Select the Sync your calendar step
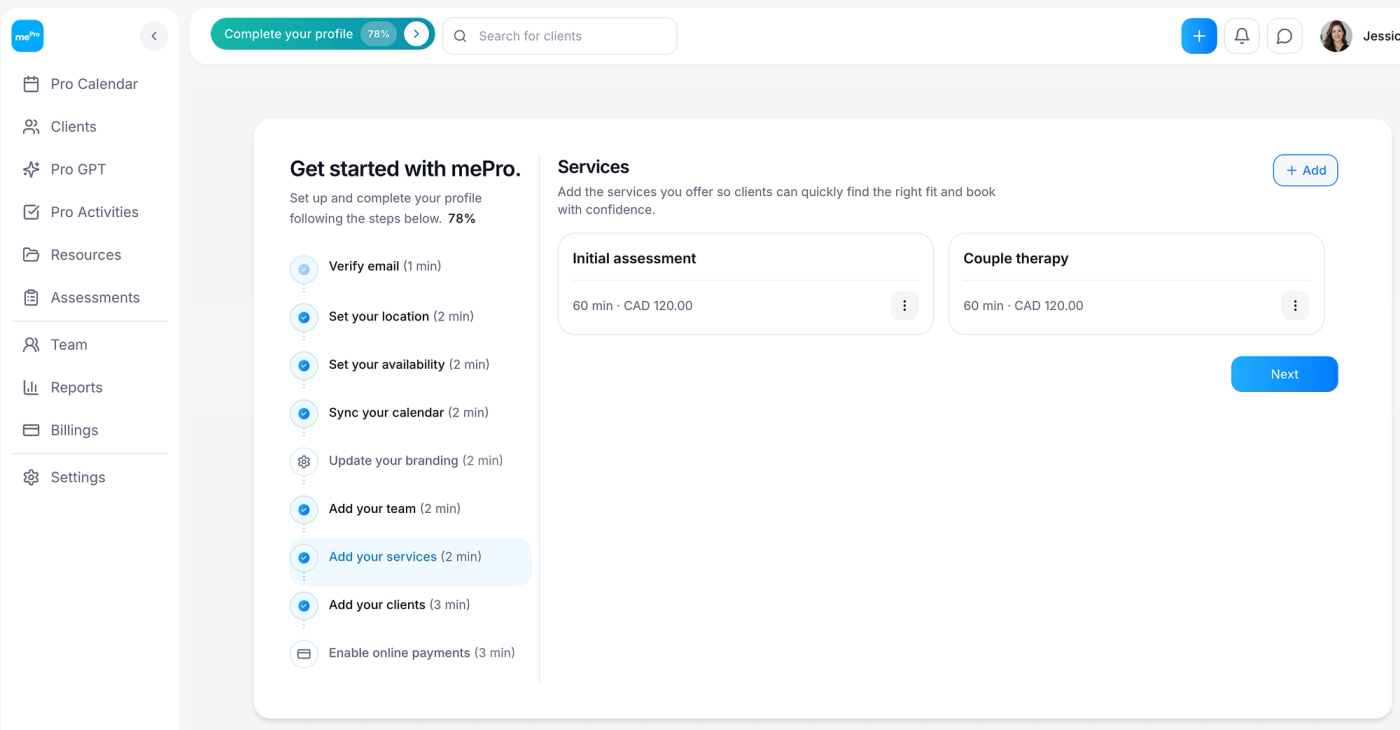The image size is (1400, 730). [408, 412]
